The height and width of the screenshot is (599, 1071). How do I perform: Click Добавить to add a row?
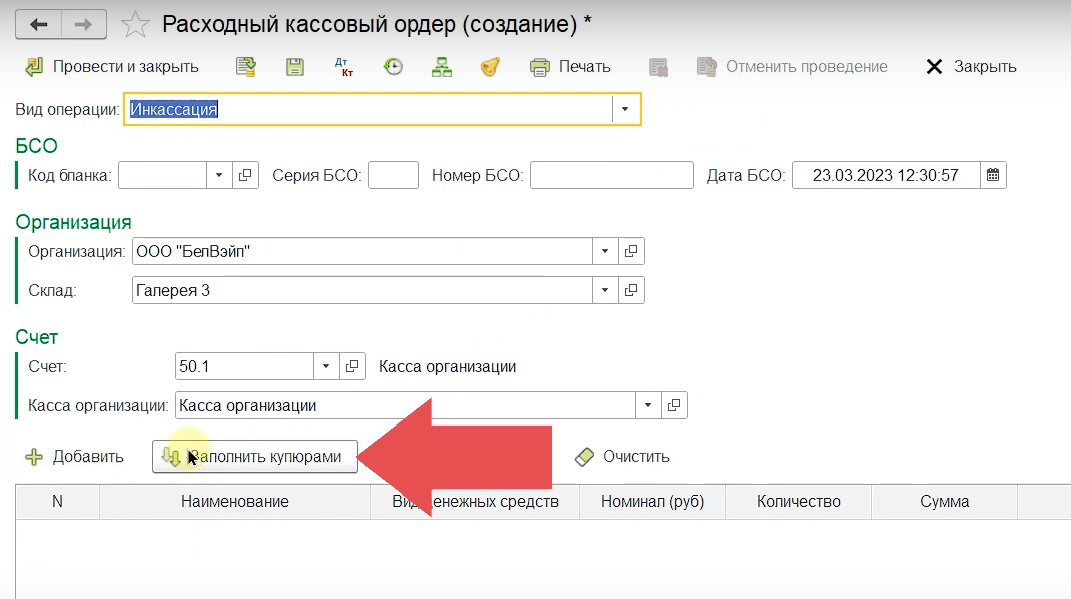click(75, 457)
